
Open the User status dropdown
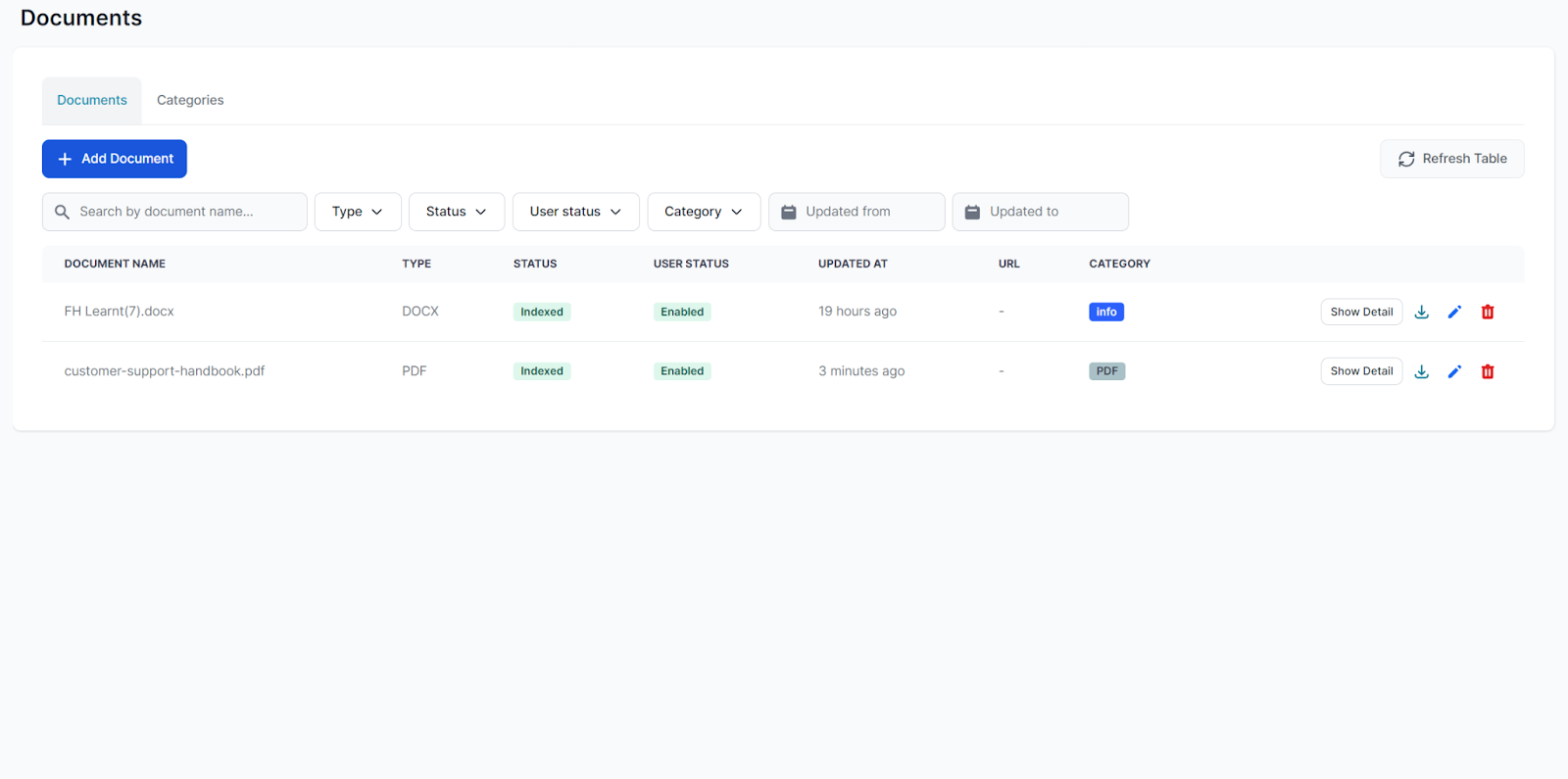pos(575,212)
